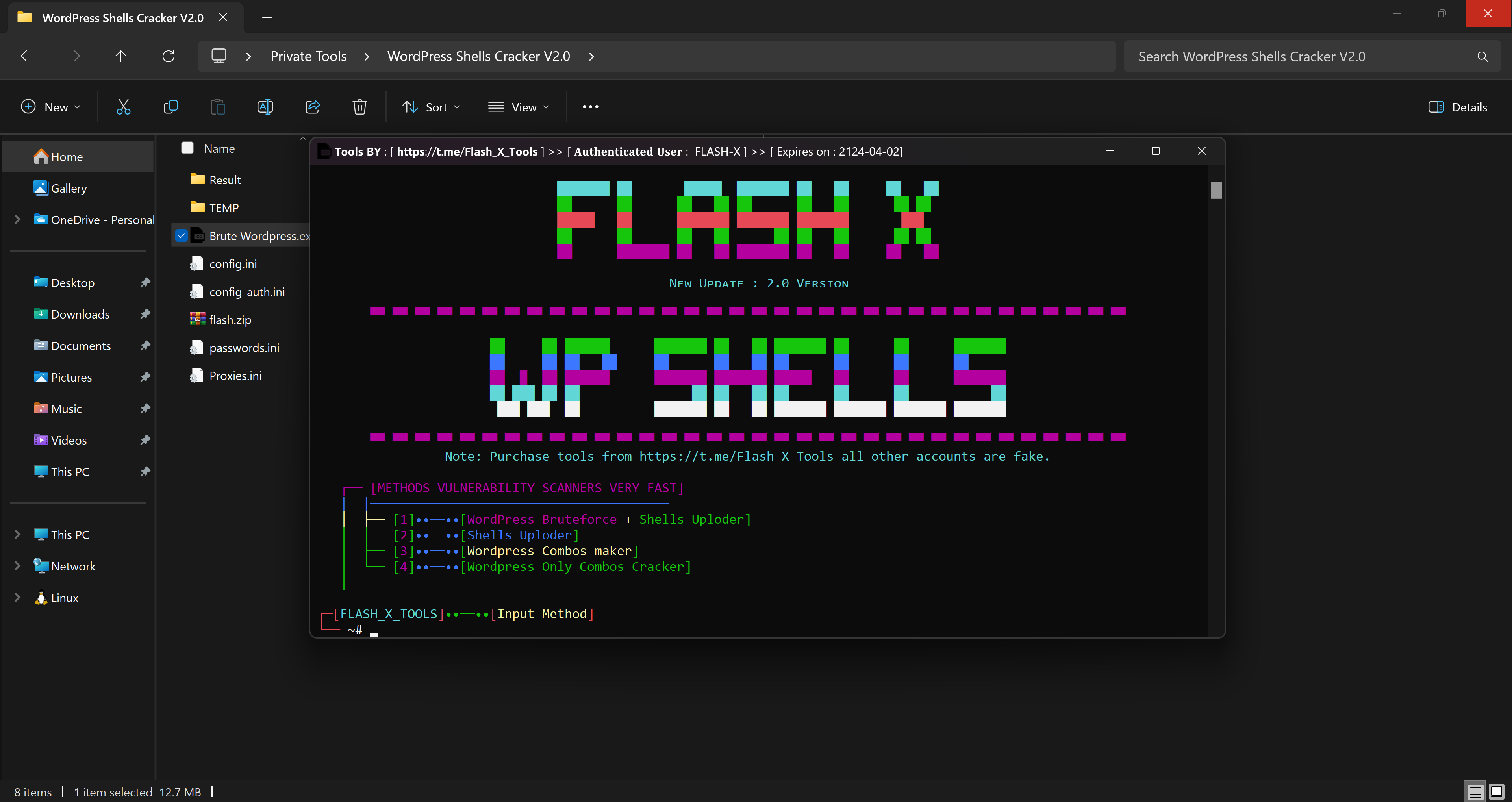Open the New dropdown menu
Screen dimensions: 1512x802
point(50,107)
